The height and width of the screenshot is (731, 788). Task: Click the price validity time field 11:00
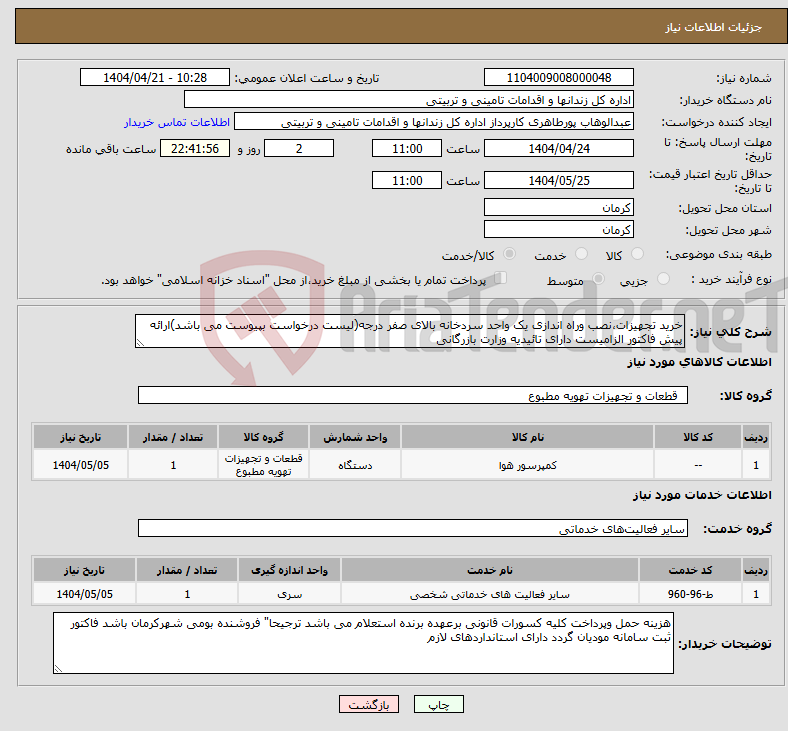(x=407, y=180)
